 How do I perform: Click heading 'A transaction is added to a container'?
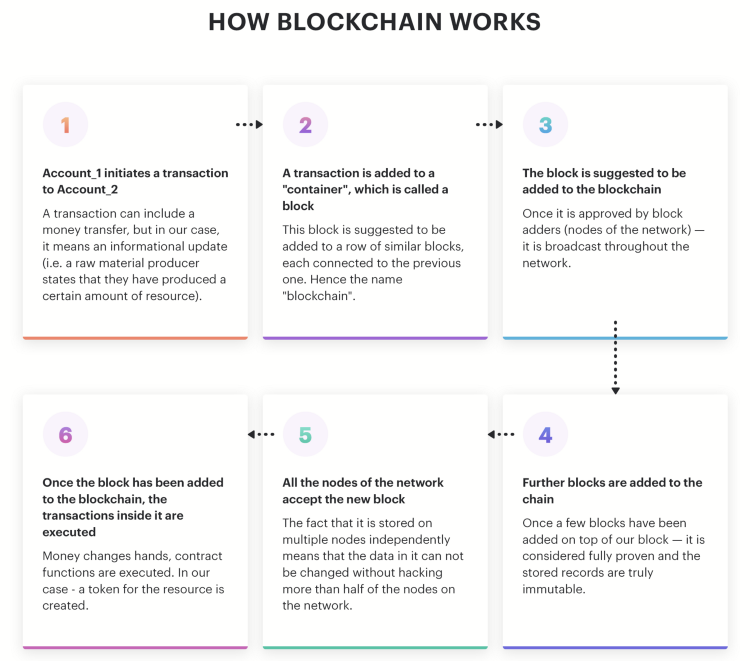point(365,189)
